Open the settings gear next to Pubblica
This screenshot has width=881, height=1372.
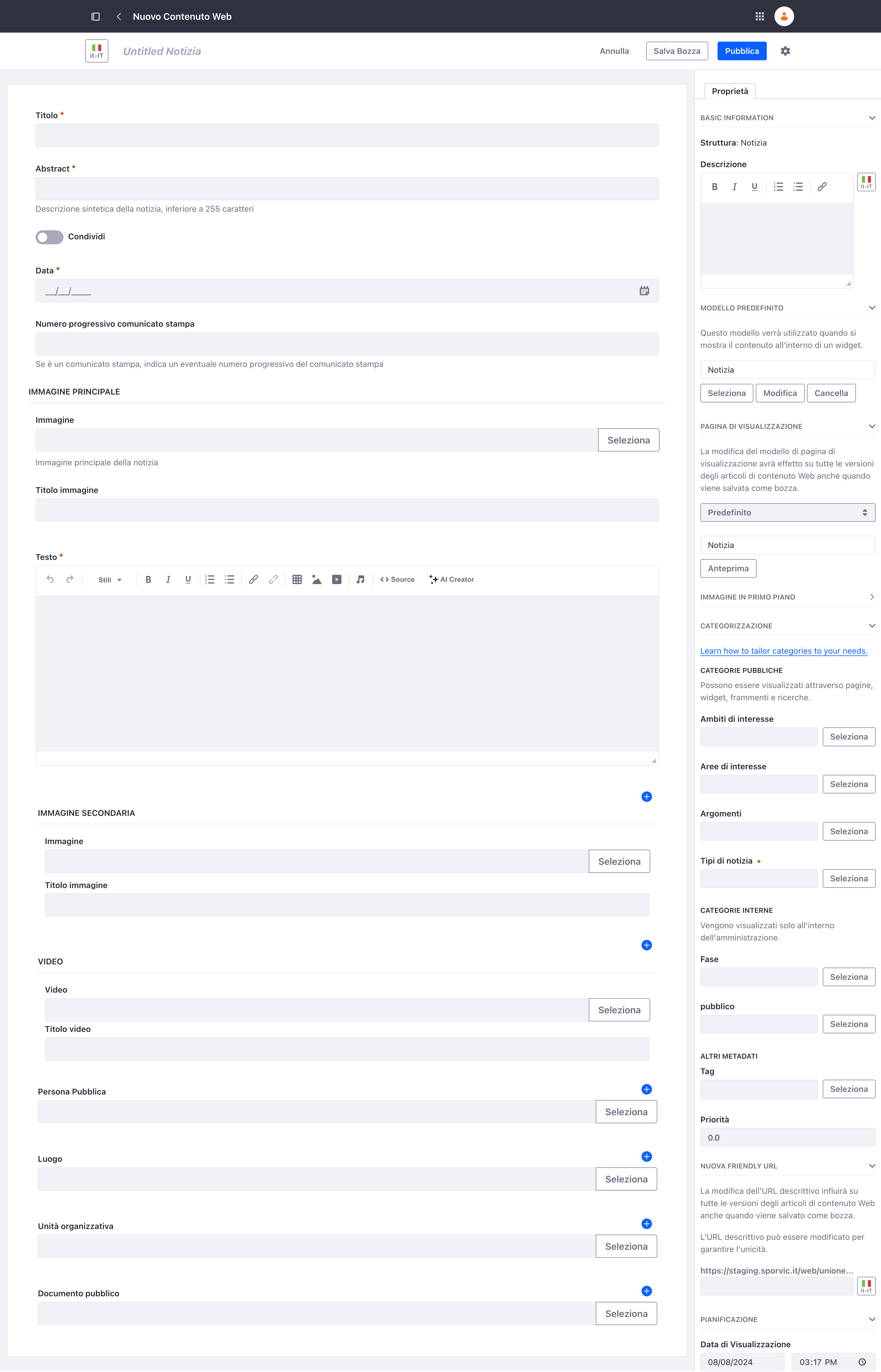(x=785, y=51)
